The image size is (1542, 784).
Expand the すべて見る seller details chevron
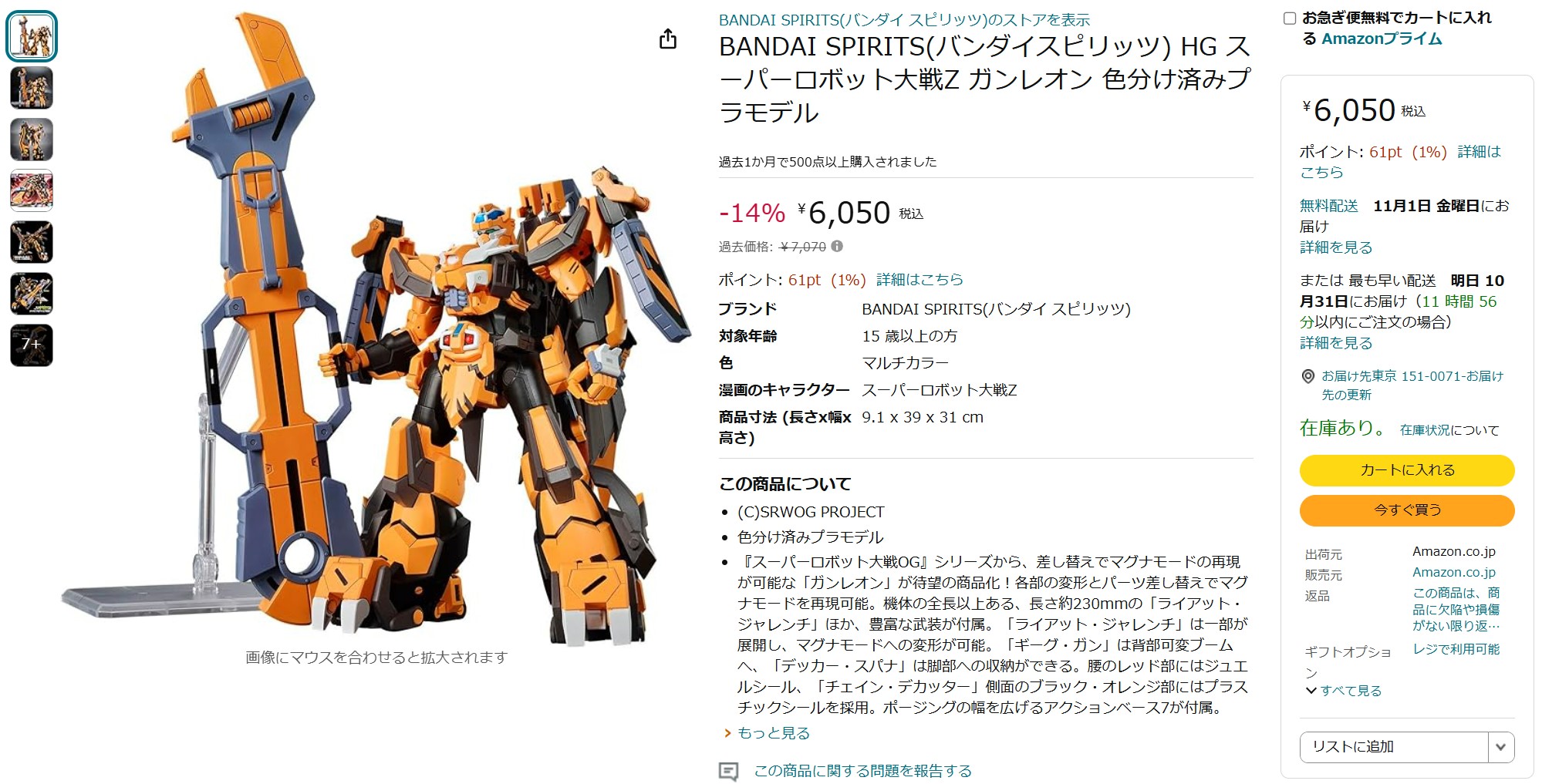pyautogui.click(x=1343, y=691)
